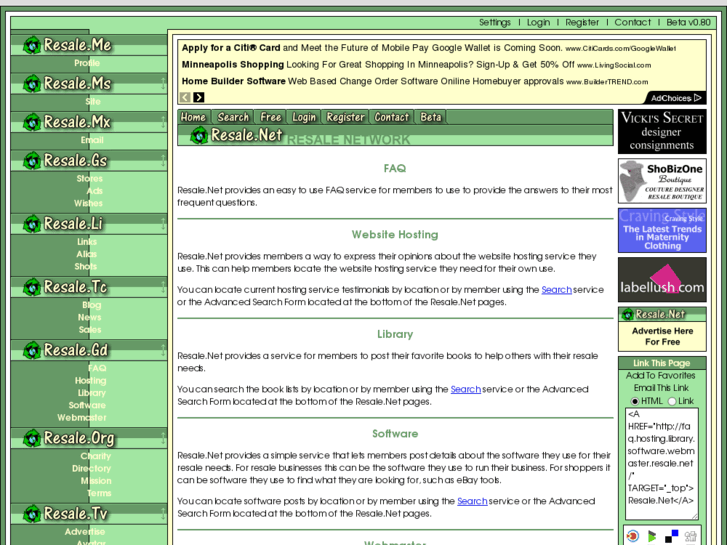Toggle the arrow on Resale.Gs header
This screenshot has height=545, width=727.
point(163,160)
